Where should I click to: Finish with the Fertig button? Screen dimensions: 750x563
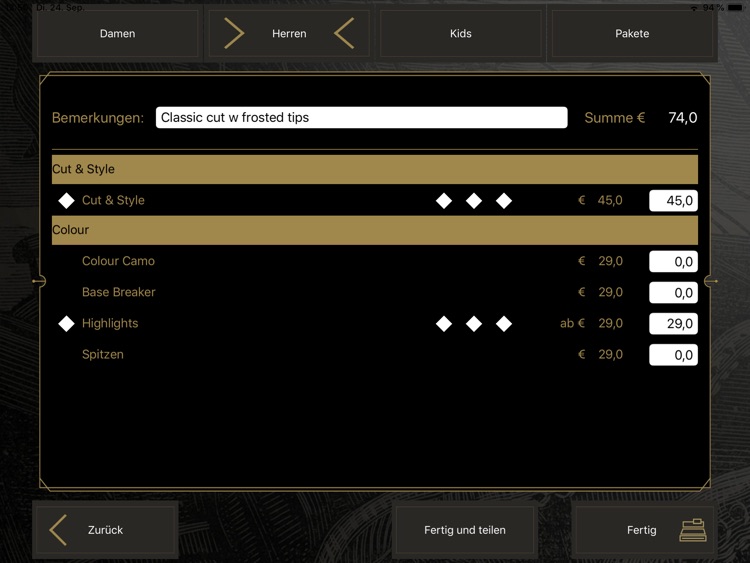644,530
